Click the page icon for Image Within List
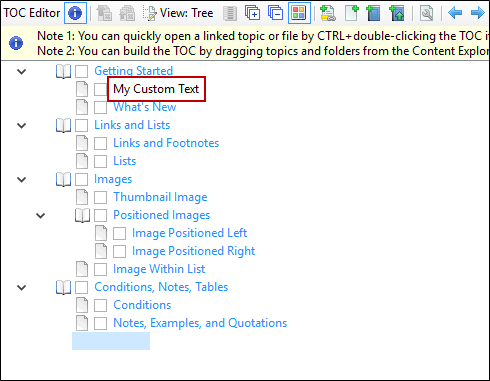Image resolution: width=490 pixels, height=381 pixels. click(82, 269)
